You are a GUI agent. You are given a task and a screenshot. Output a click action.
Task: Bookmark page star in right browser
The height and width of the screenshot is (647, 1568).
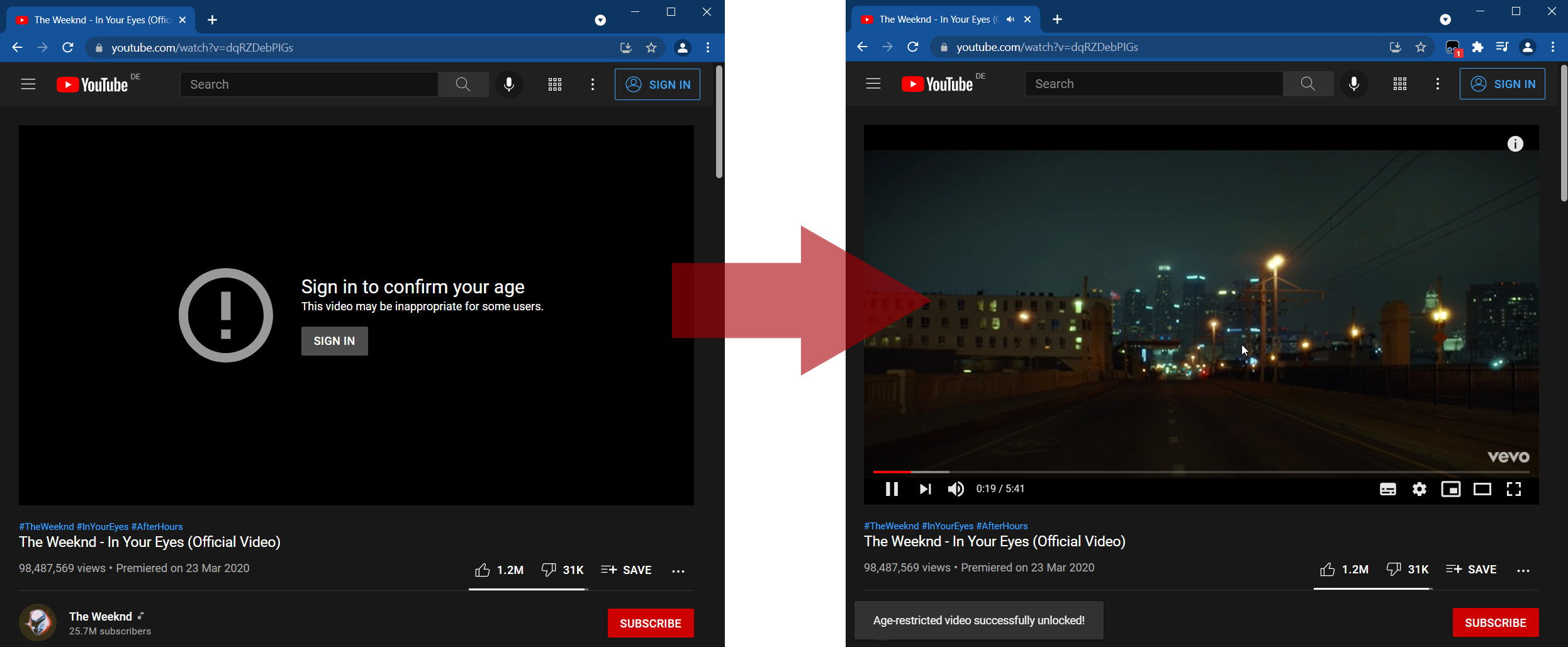click(x=1421, y=47)
